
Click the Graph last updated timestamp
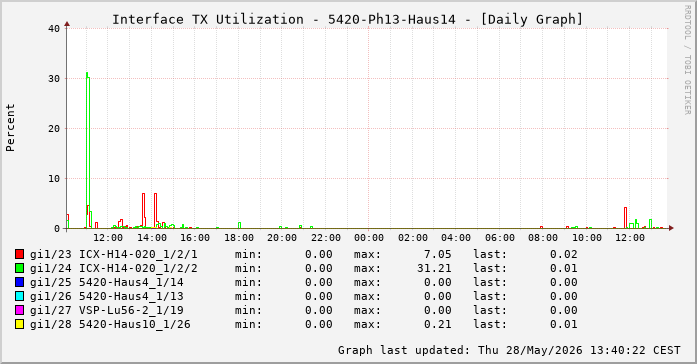click(509, 350)
